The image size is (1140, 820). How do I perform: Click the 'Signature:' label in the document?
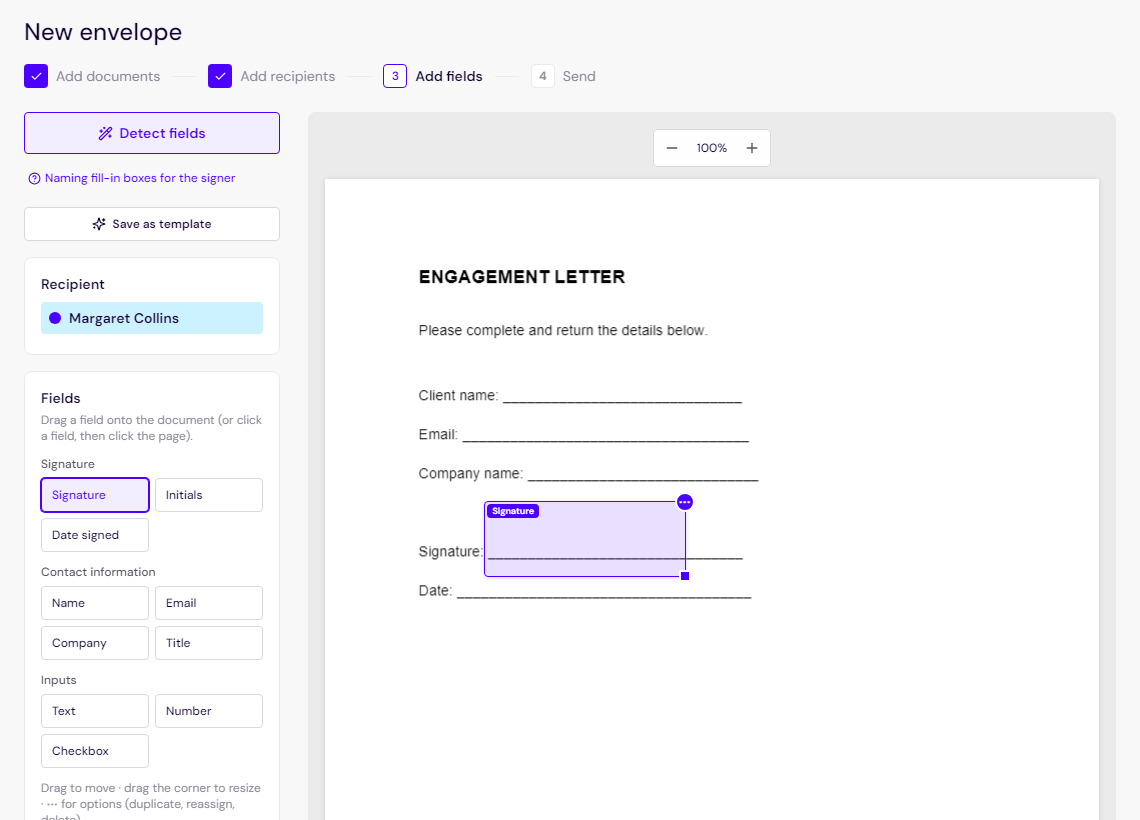click(451, 552)
